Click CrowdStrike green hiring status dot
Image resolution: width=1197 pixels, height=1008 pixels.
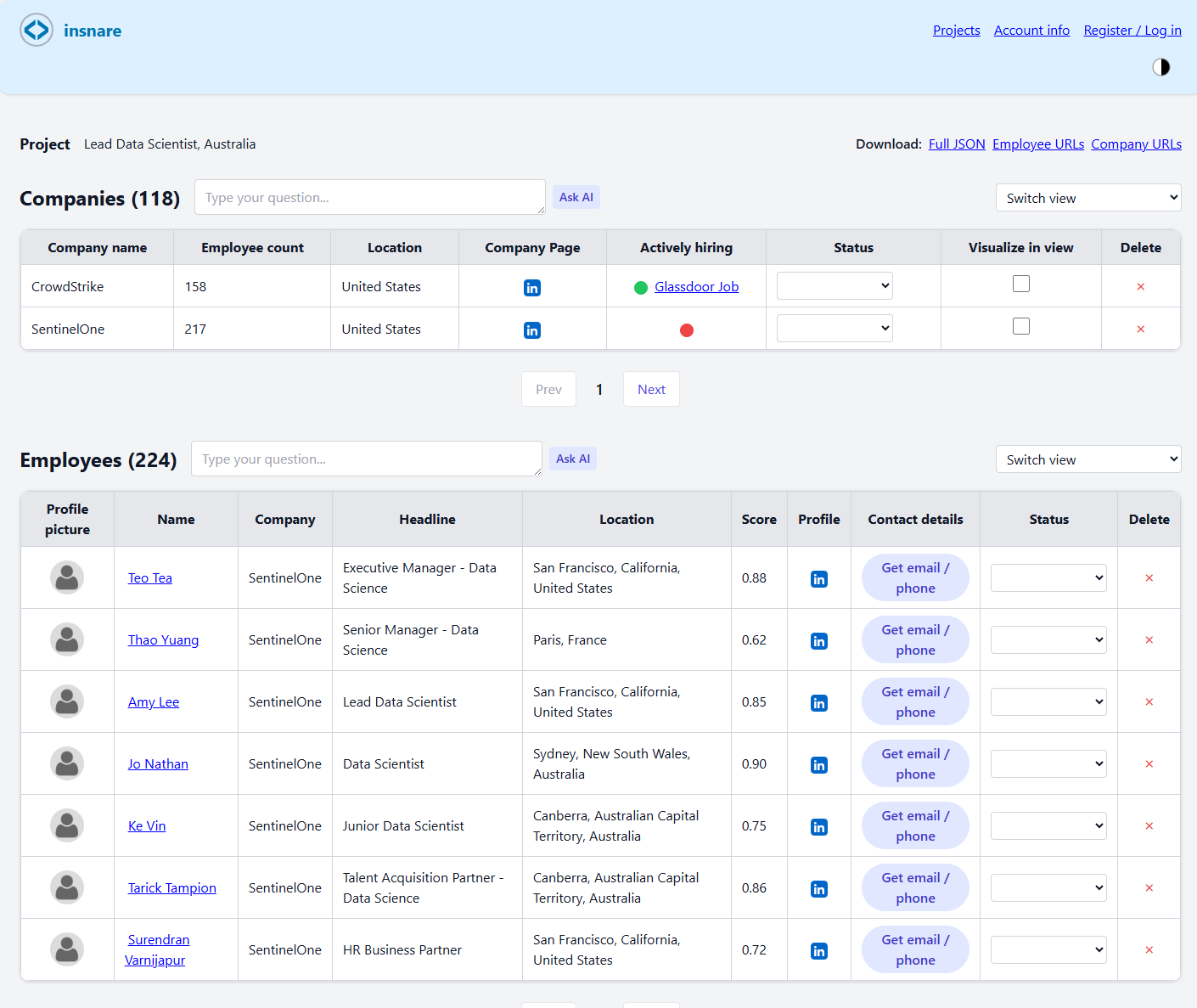point(641,288)
